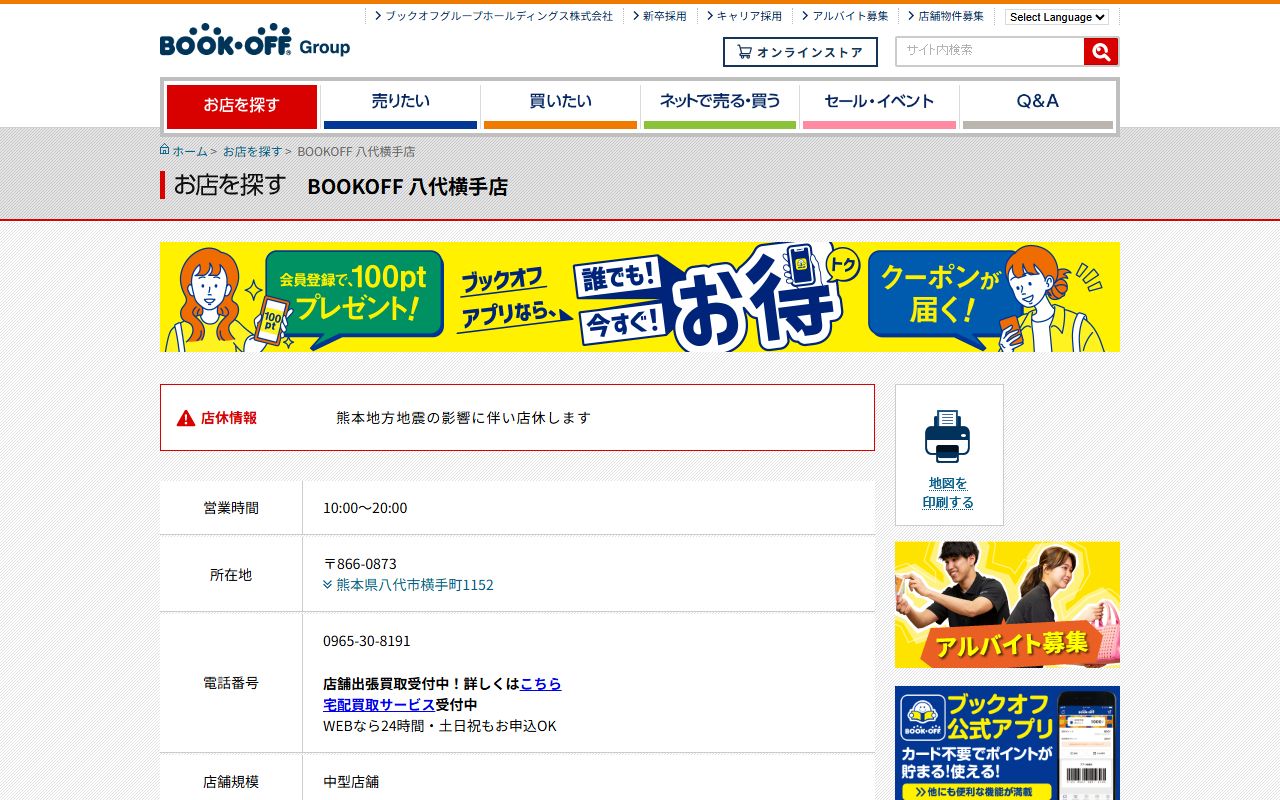Click the 店休情報 label

click(x=229, y=418)
